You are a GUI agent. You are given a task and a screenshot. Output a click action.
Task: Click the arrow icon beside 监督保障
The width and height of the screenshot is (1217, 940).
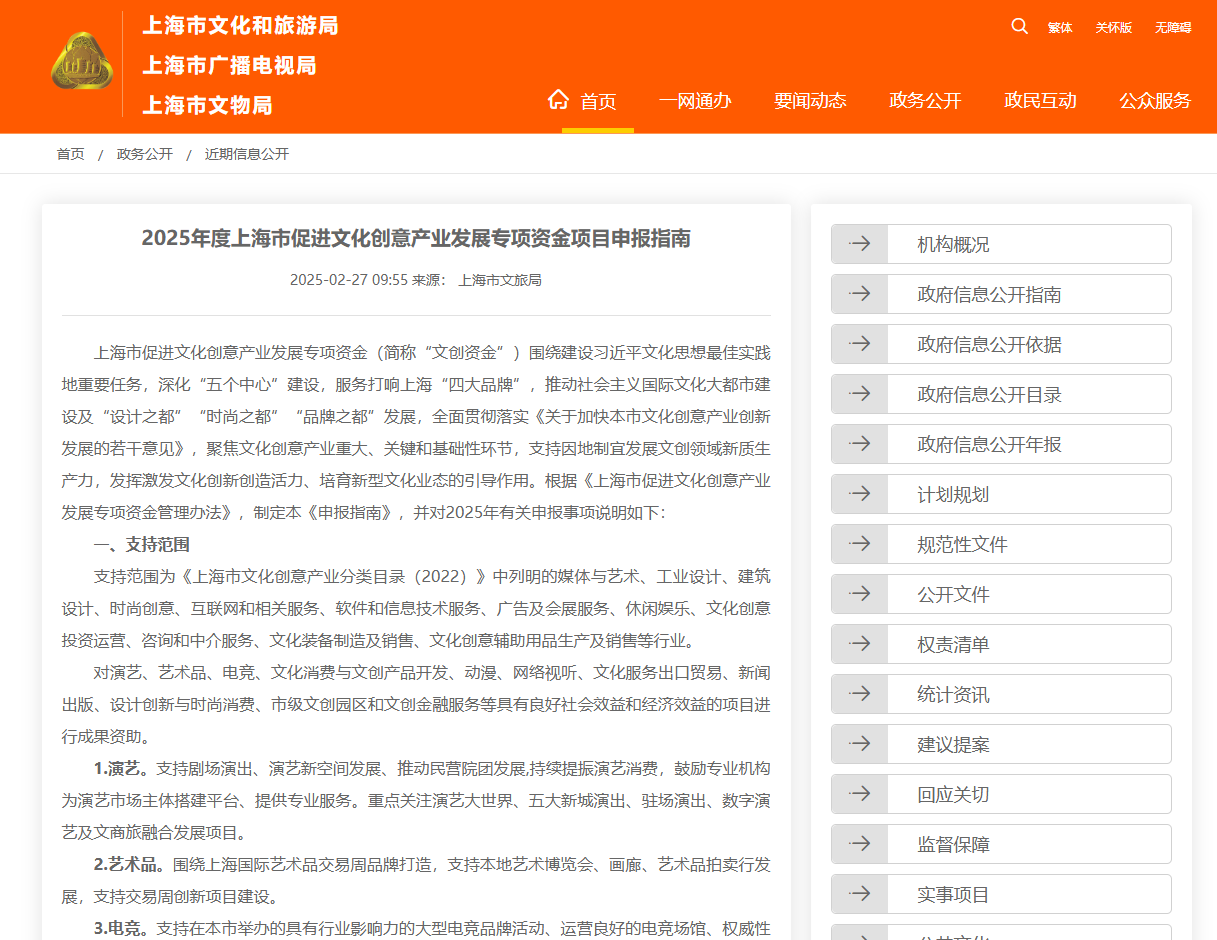click(859, 844)
